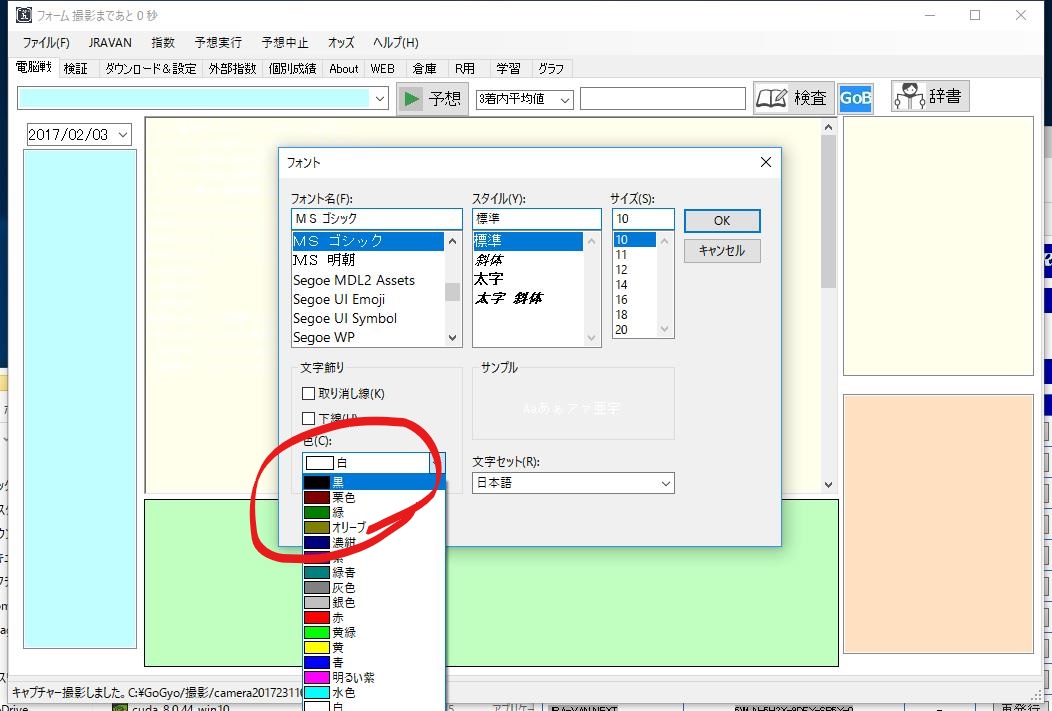This screenshot has height=711, width=1052.
Task: Switch to the R用 tab
Action: tap(464, 68)
